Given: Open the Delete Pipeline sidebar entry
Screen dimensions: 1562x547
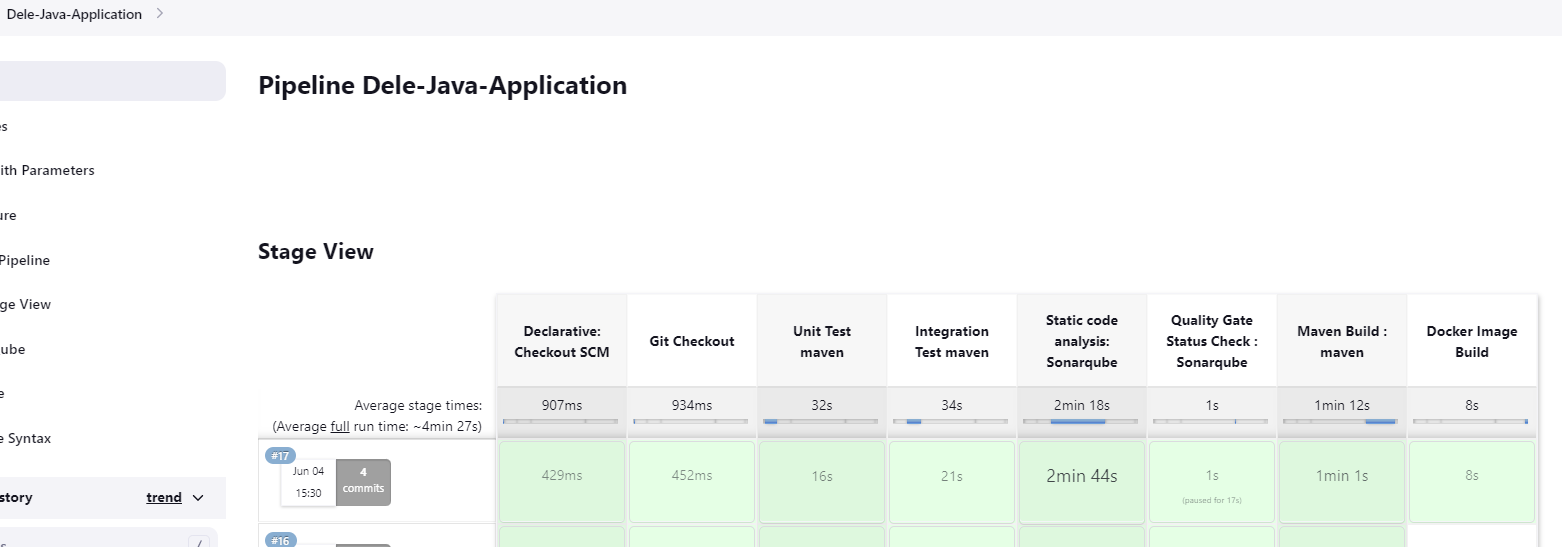Looking at the screenshot, I should click(26, 261).
